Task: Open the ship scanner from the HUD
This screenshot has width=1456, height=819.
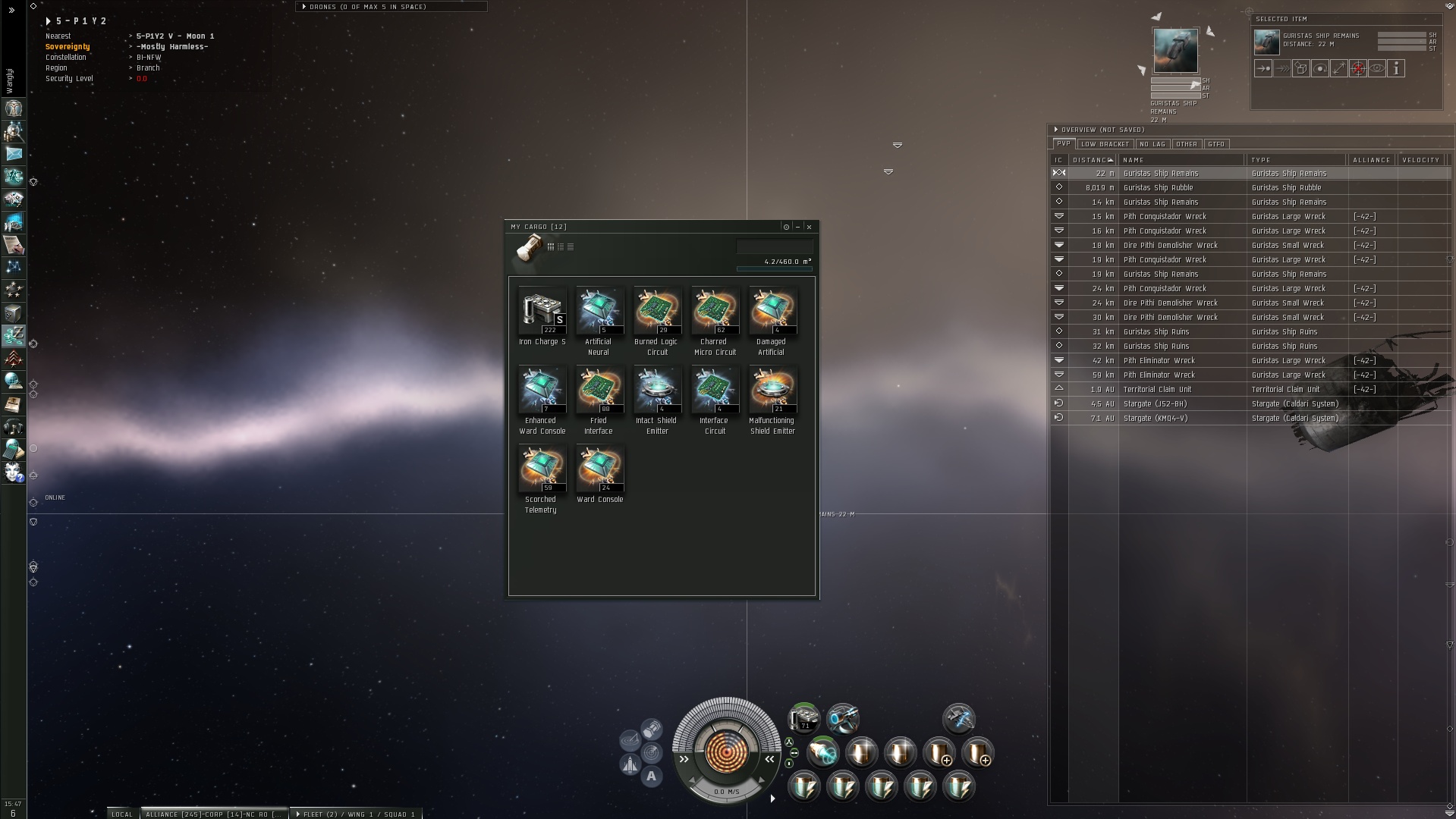Action: (652, 753)
